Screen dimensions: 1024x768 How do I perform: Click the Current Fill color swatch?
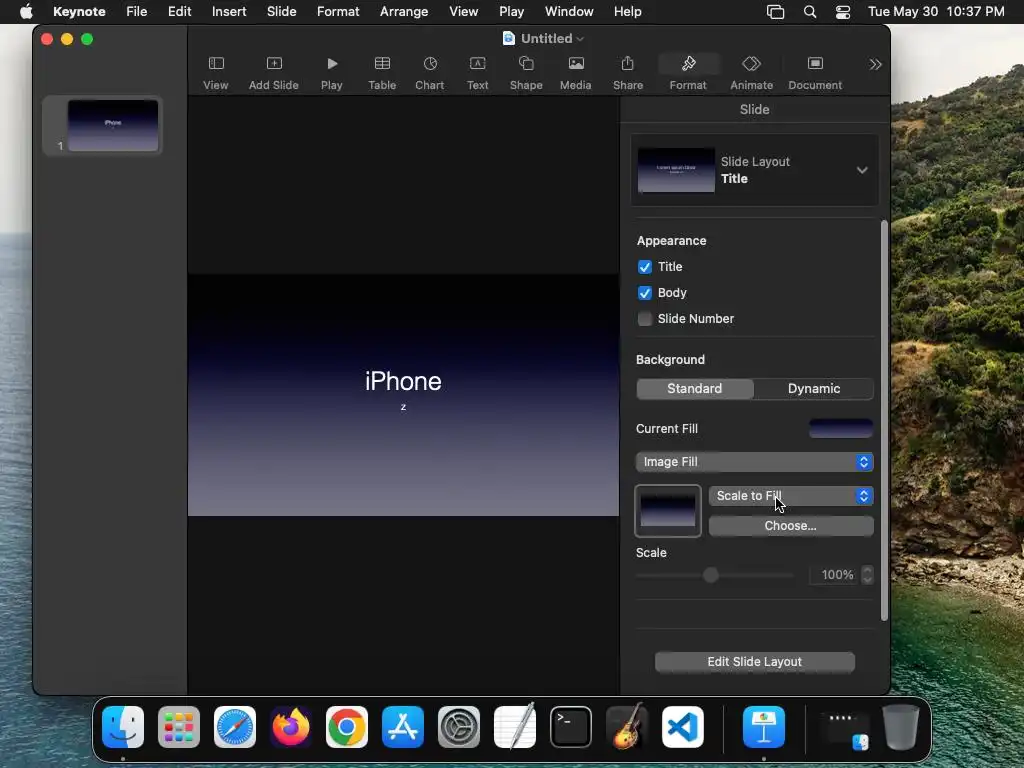pos(840,428)
